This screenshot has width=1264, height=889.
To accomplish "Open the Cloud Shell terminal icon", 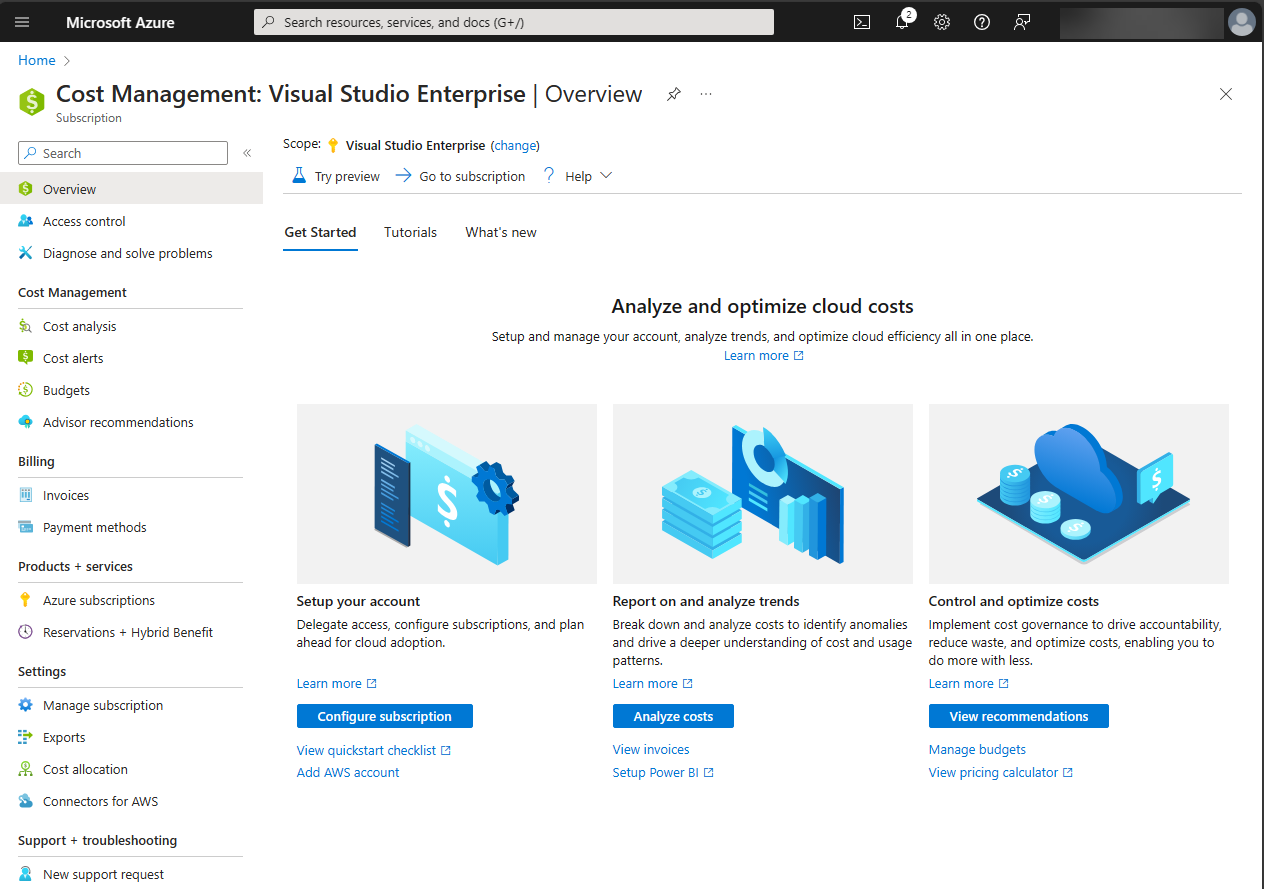I will pos(861,21).
